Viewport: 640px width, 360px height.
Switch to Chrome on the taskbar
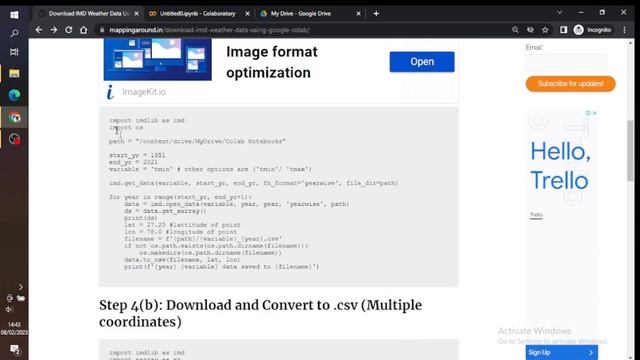click(15, 118)
